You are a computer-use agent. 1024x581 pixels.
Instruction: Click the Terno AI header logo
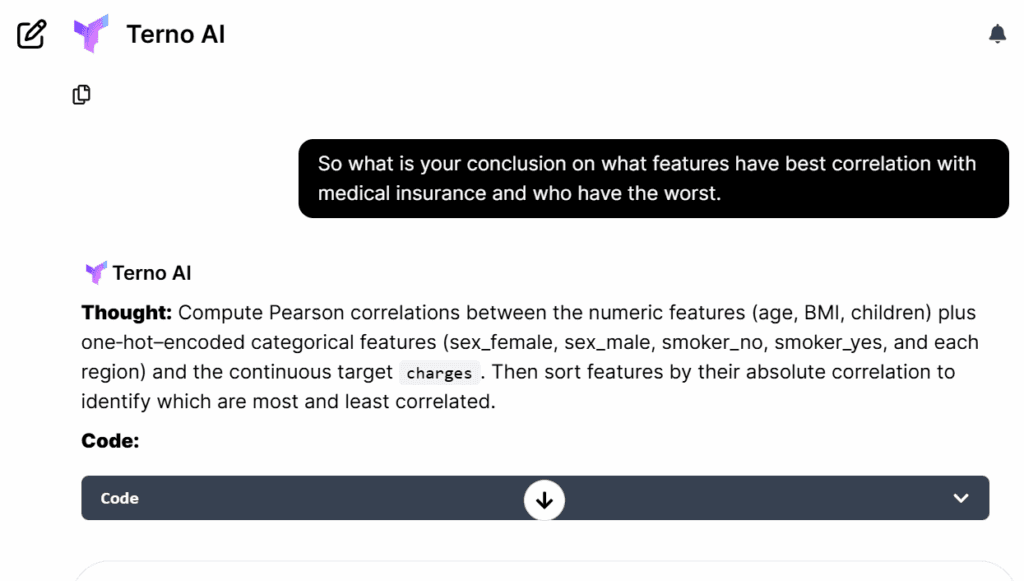(91, 34)
